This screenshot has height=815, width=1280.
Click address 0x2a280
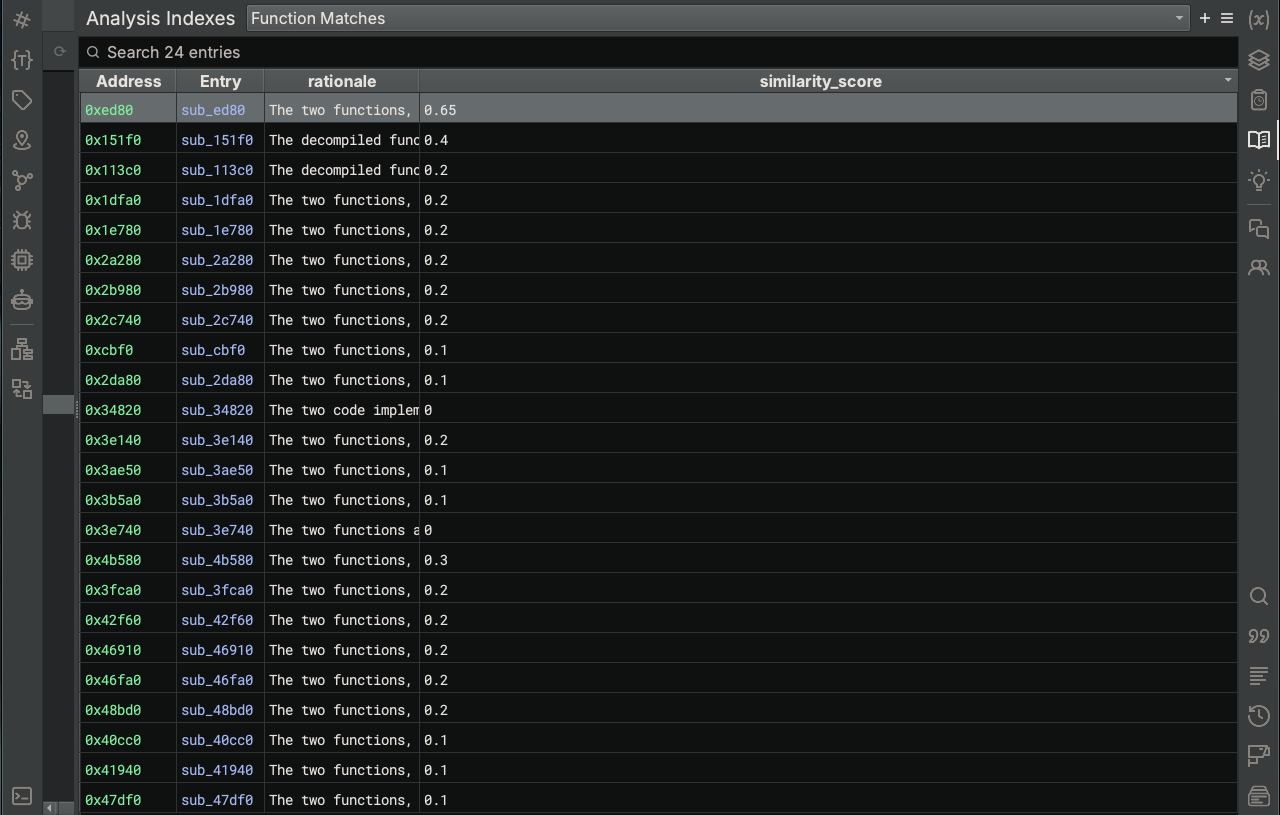click(113, 260)
